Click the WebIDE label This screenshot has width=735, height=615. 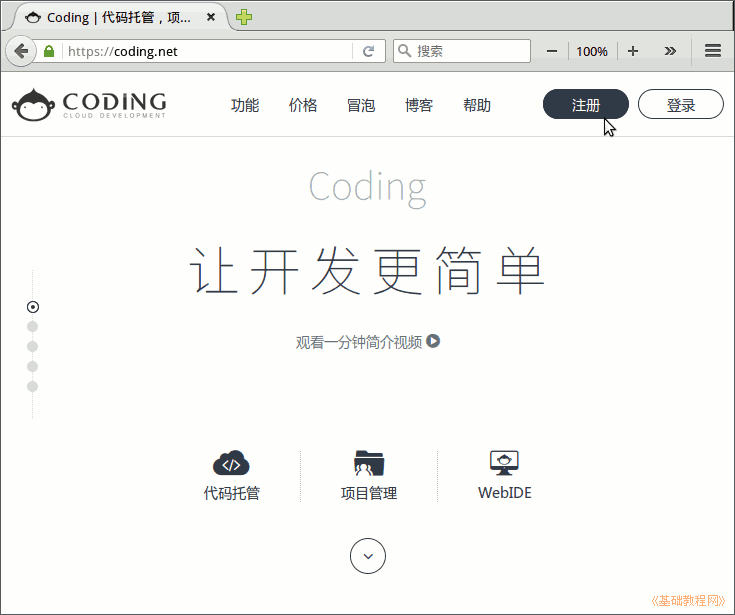click(504, 493)
